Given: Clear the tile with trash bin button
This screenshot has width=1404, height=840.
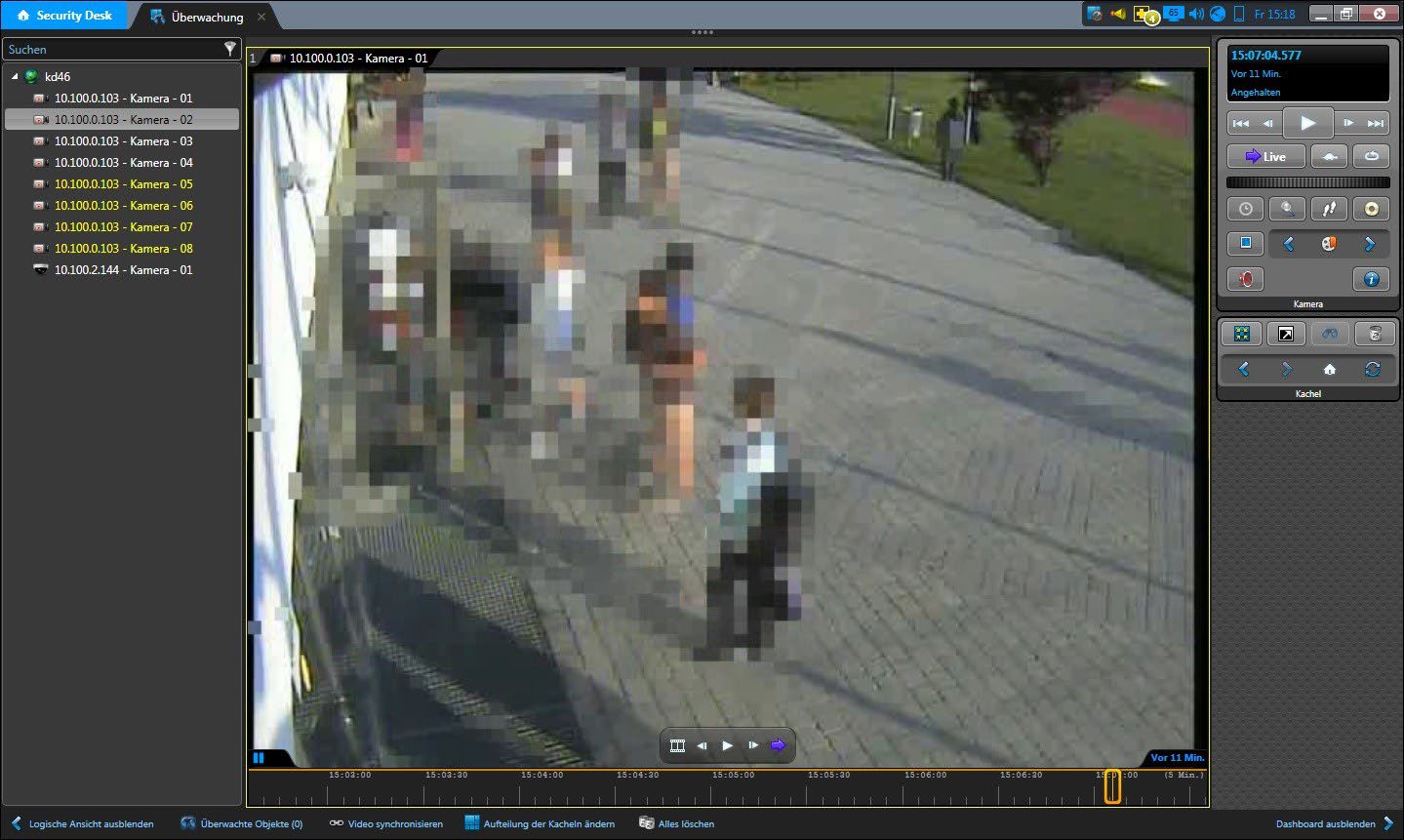Looking at the screenshot, I should pyautogui.click(x=1374, y=335).
